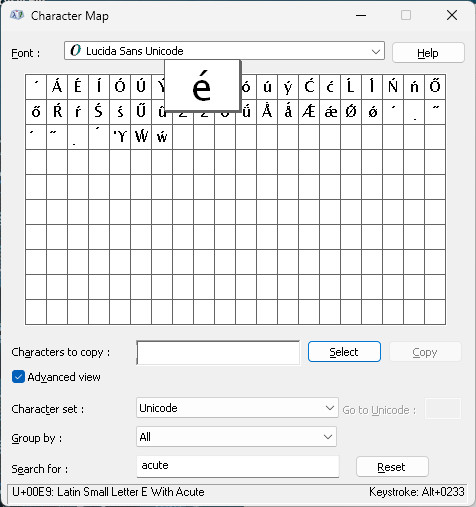Choose the lowercase ć character cell
The image size is (476, 507).
pyautogui.click(x=330, y=87)
